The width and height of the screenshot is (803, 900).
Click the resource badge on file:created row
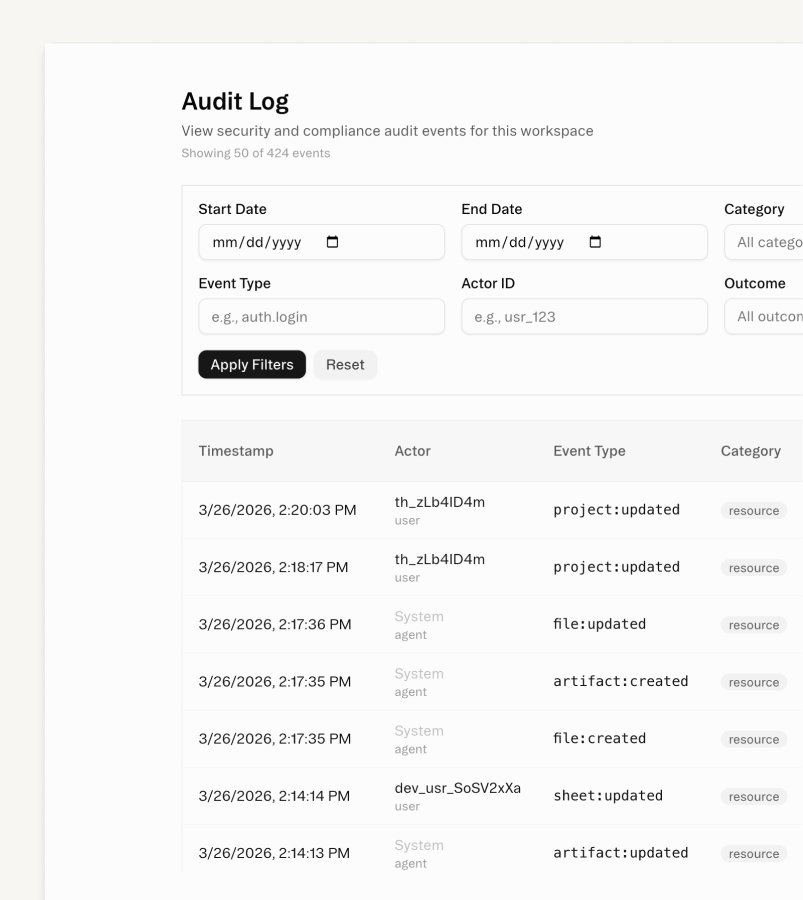click(x=753, y=739)
